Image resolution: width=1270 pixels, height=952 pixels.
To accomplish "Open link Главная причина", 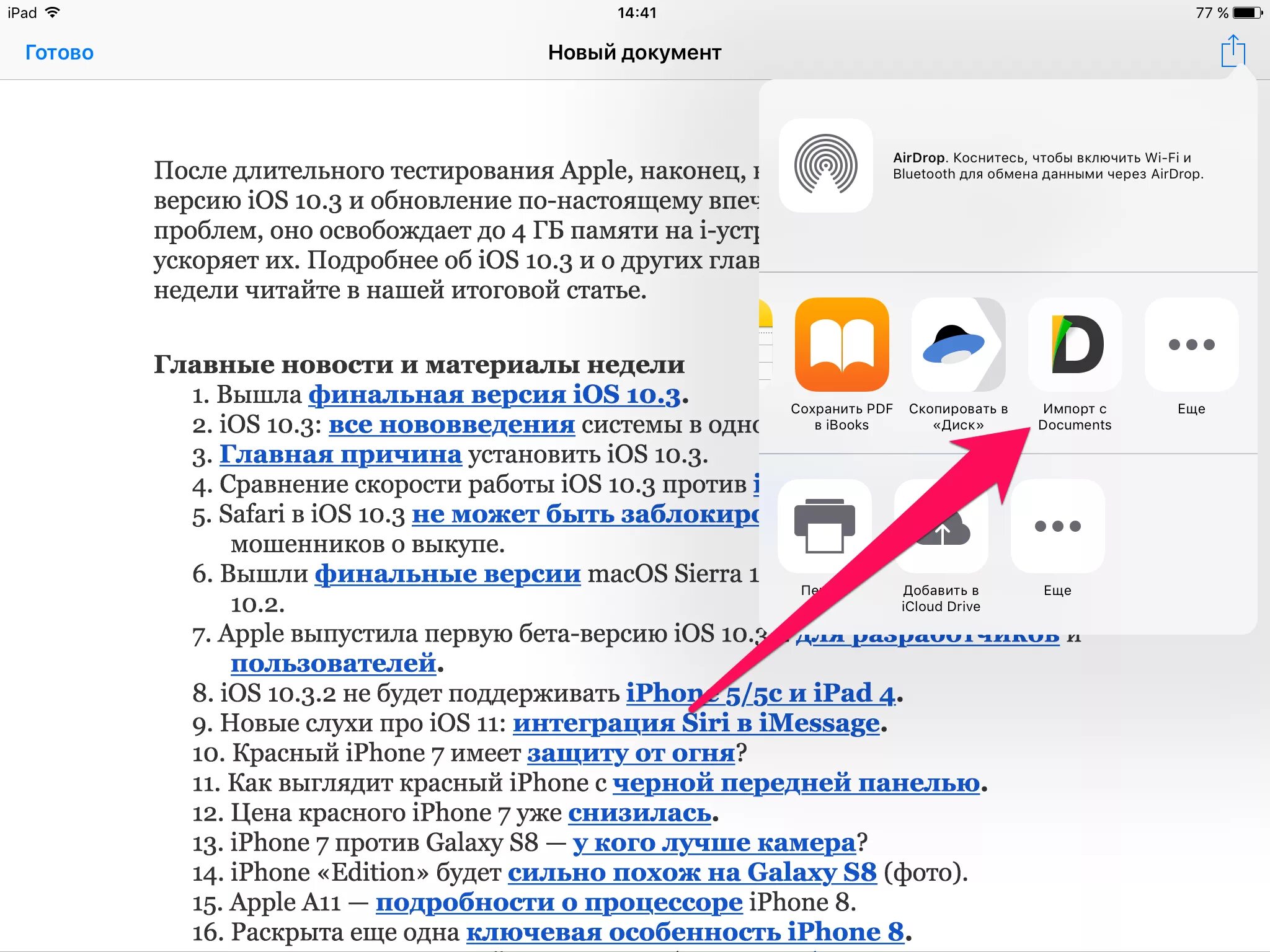I will point(340,454).
